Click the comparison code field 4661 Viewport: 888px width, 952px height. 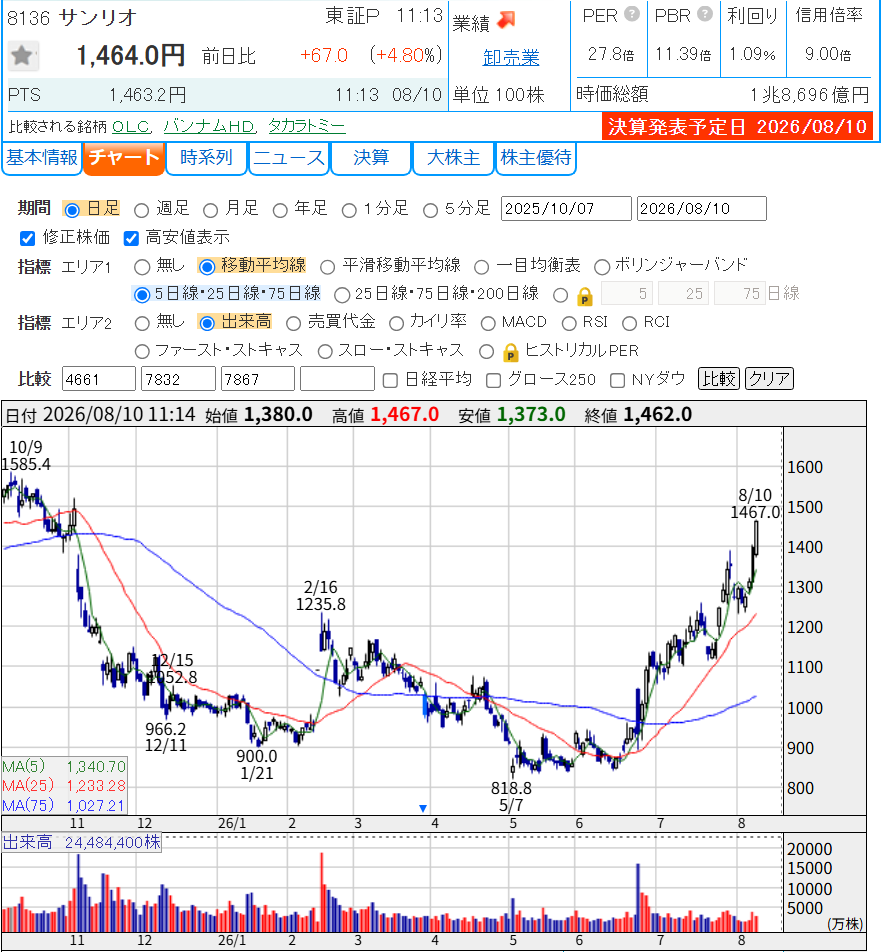click(98, 379)
